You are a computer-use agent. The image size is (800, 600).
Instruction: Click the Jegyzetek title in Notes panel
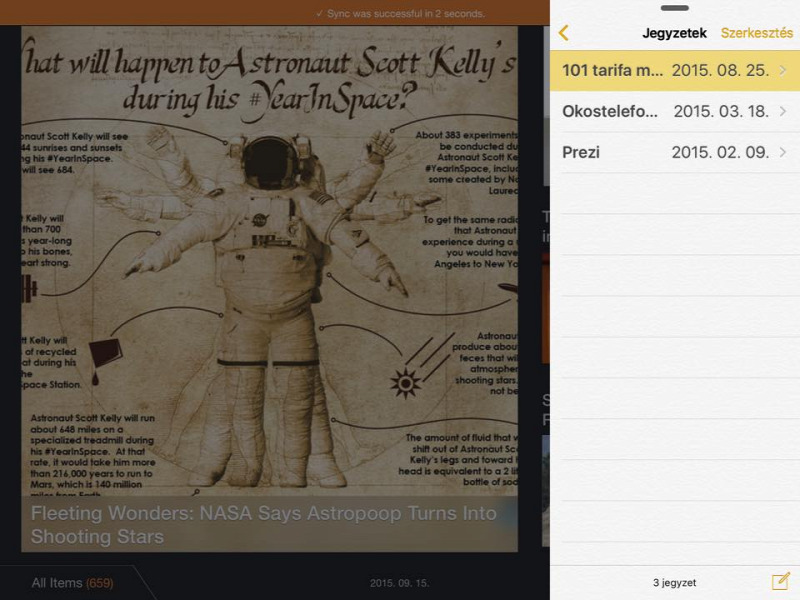[674, 33]
